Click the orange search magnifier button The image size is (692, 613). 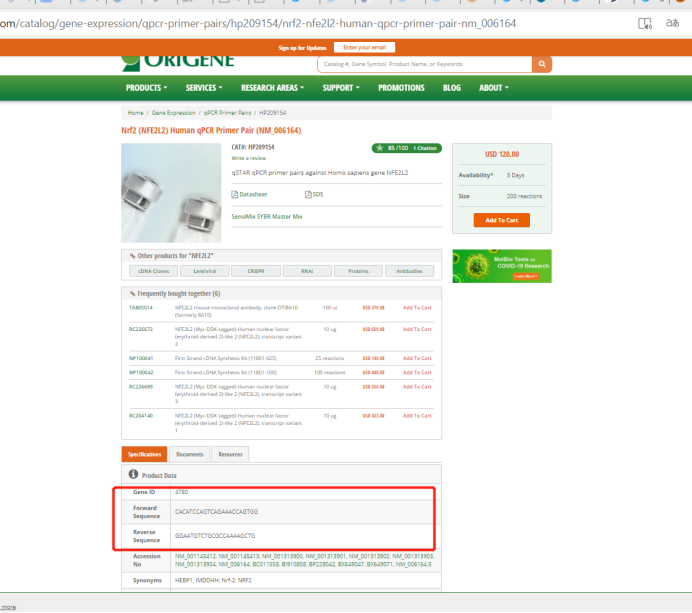pos(542,64)
